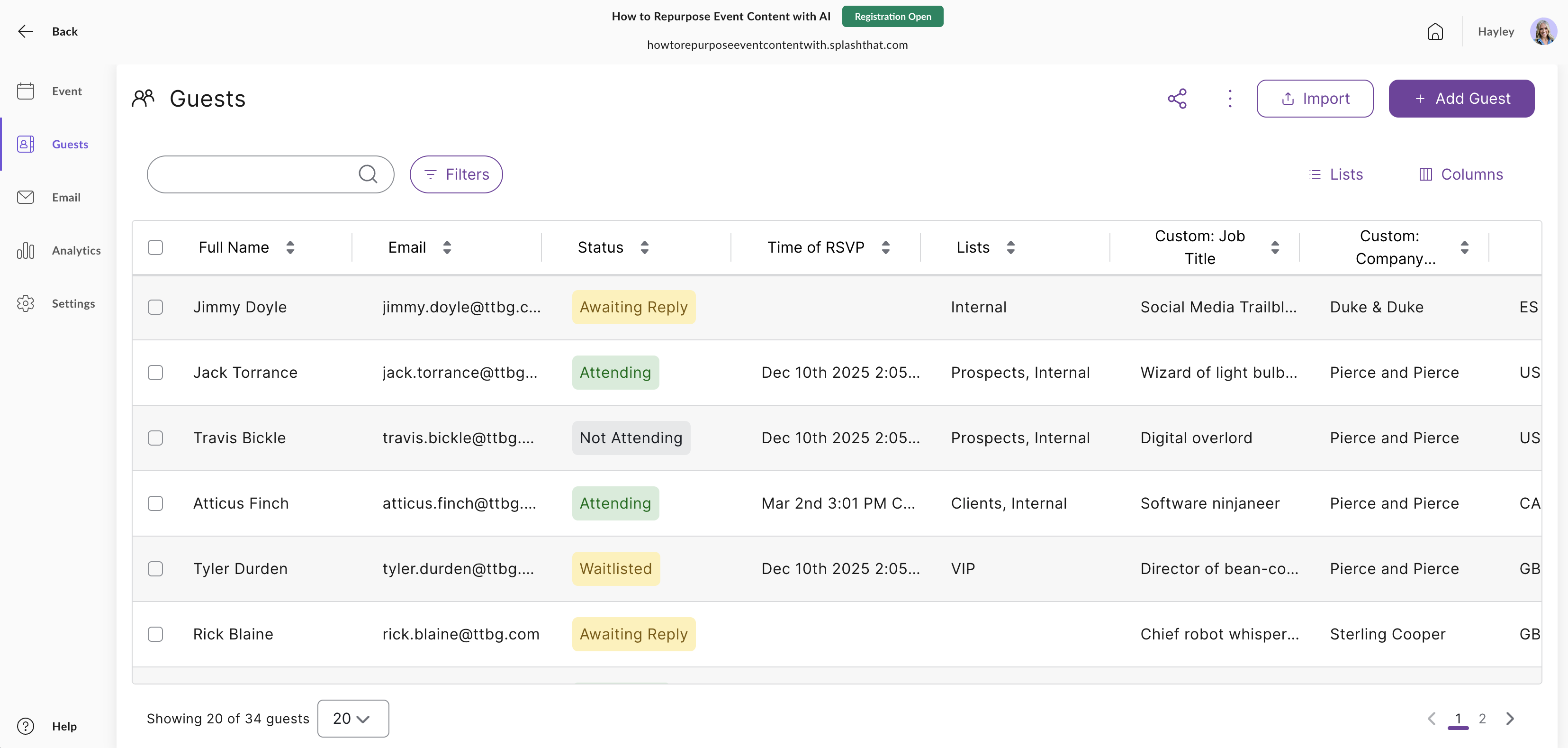Sort by Full Name column arrows
This screenshot has width=1568, height=748.
pos(290,247)
